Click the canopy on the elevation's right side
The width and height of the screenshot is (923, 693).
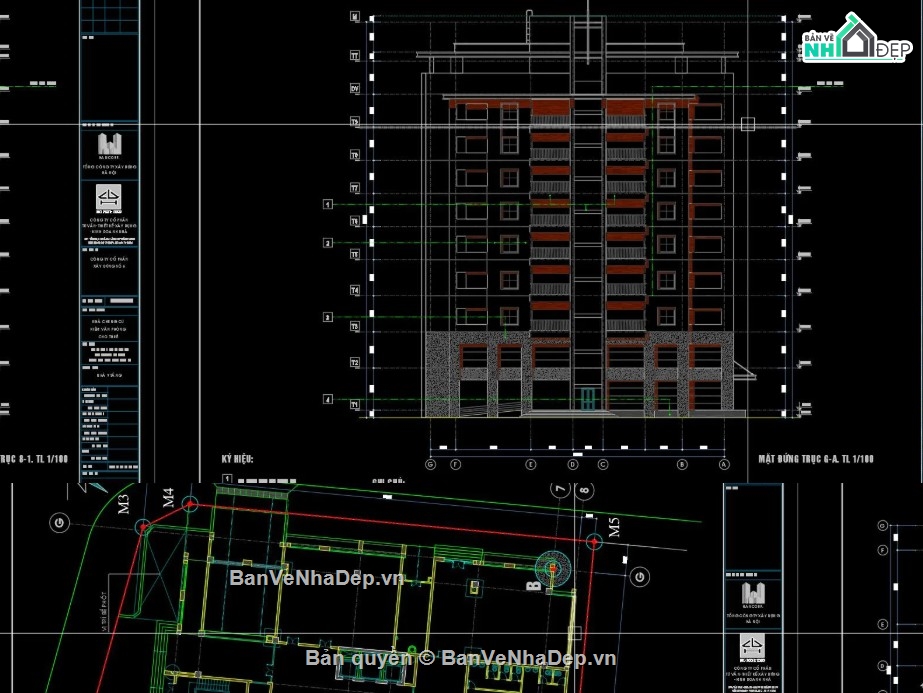(744, 371)
